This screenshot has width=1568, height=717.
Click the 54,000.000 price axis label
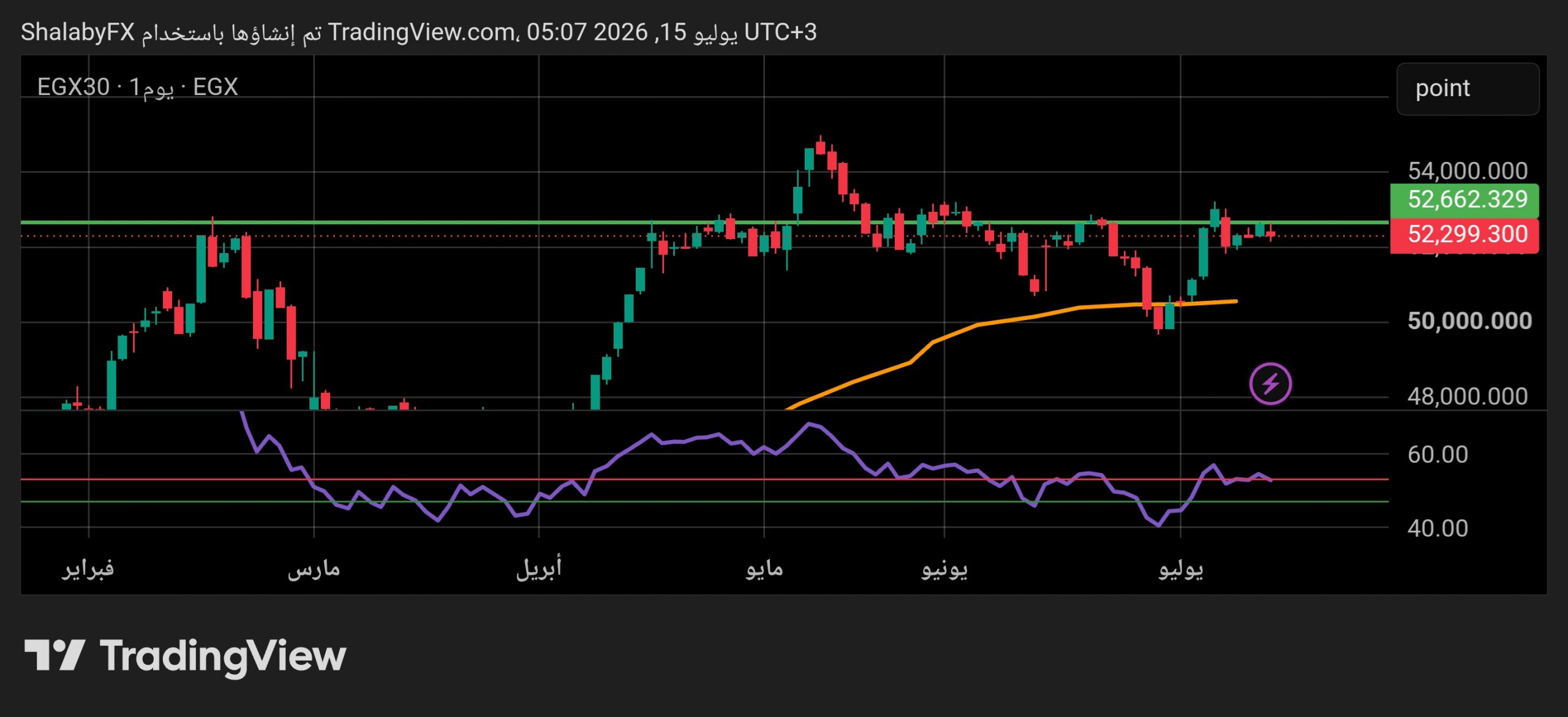point(1468,171)
